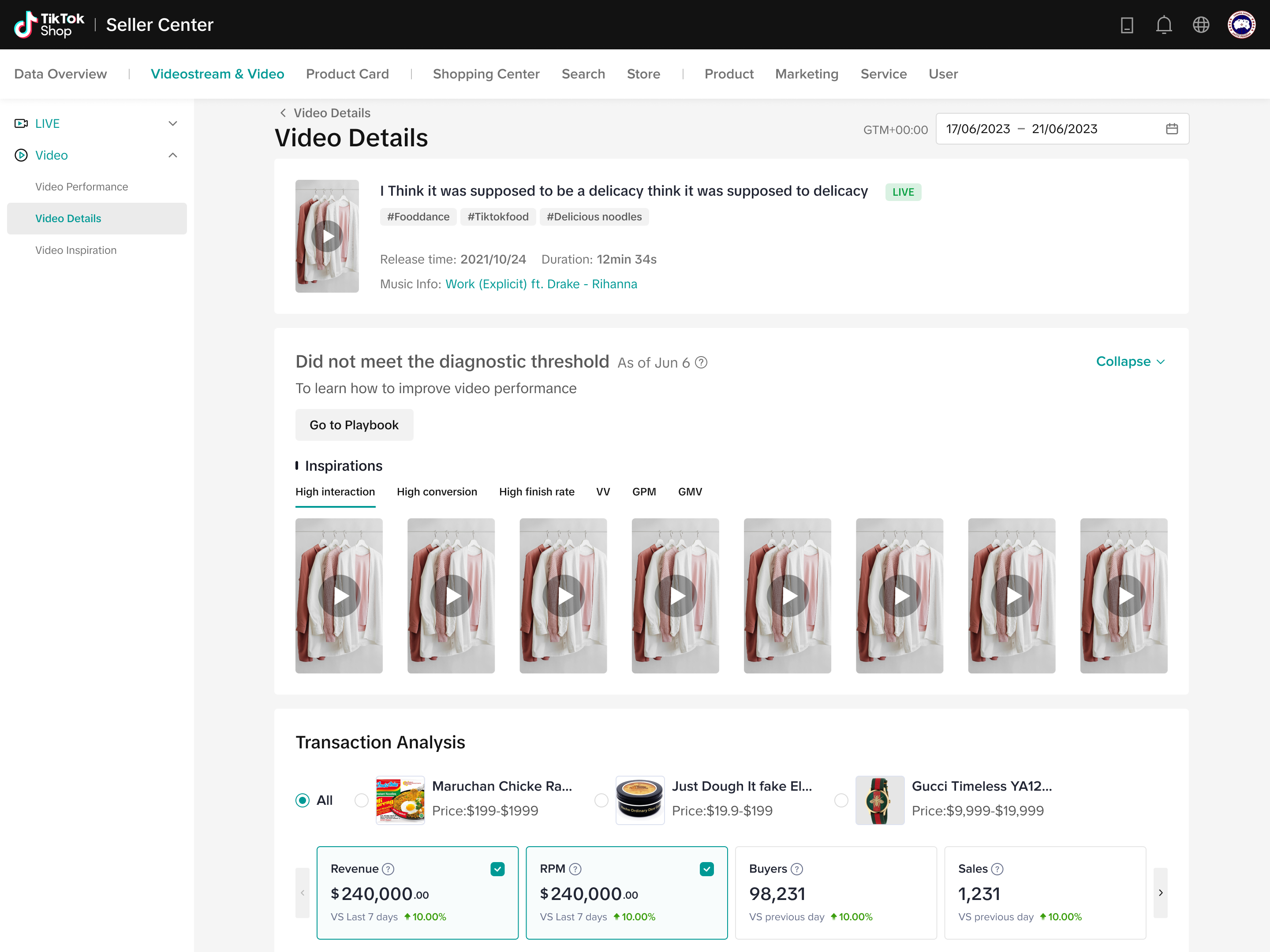Click the Revenue info question icon

click(x=388, y=869)
